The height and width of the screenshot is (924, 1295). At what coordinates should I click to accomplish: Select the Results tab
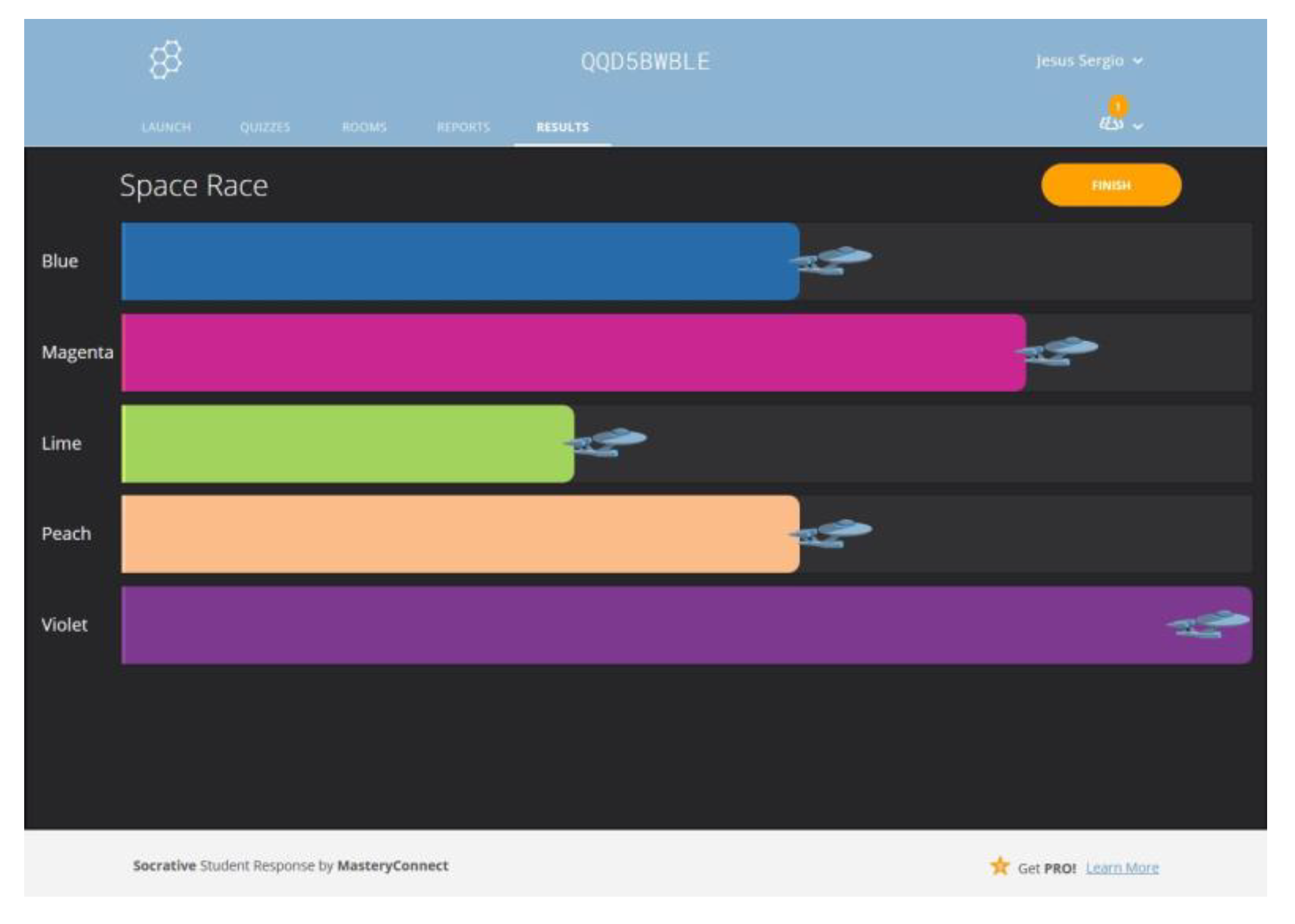pos(562,127)
